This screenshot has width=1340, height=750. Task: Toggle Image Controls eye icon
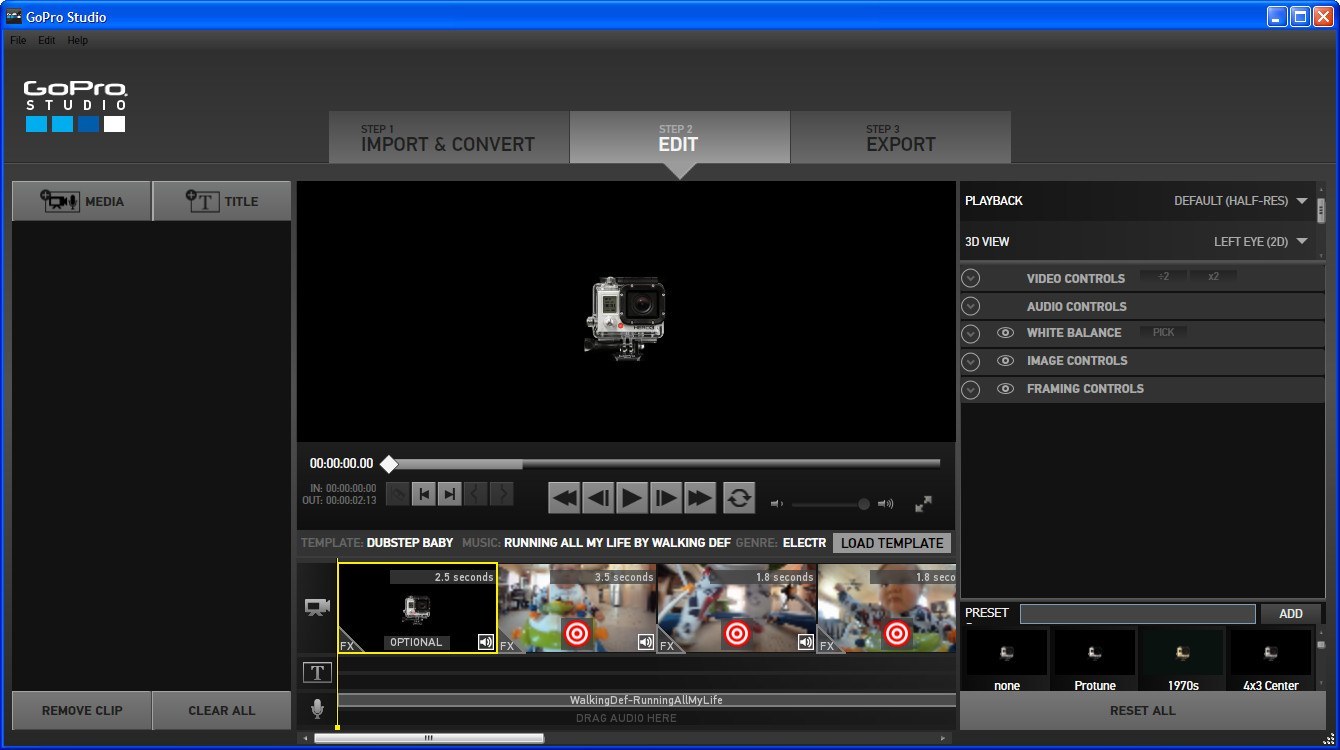click(1005, 361)
